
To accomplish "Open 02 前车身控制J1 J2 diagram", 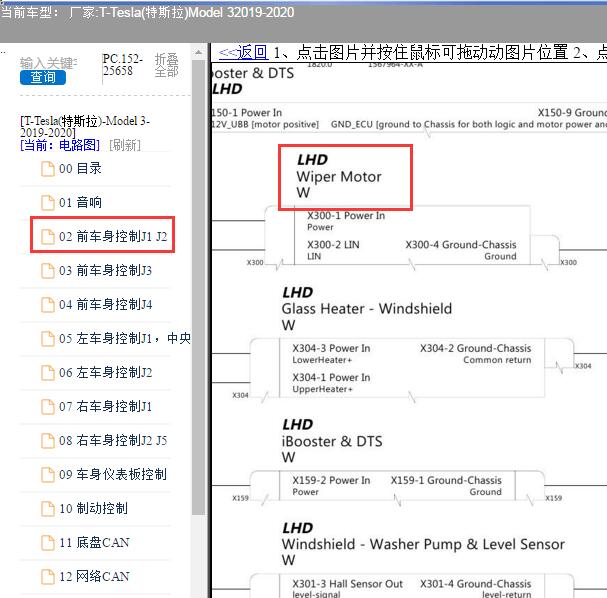I will tap(113, 236).
